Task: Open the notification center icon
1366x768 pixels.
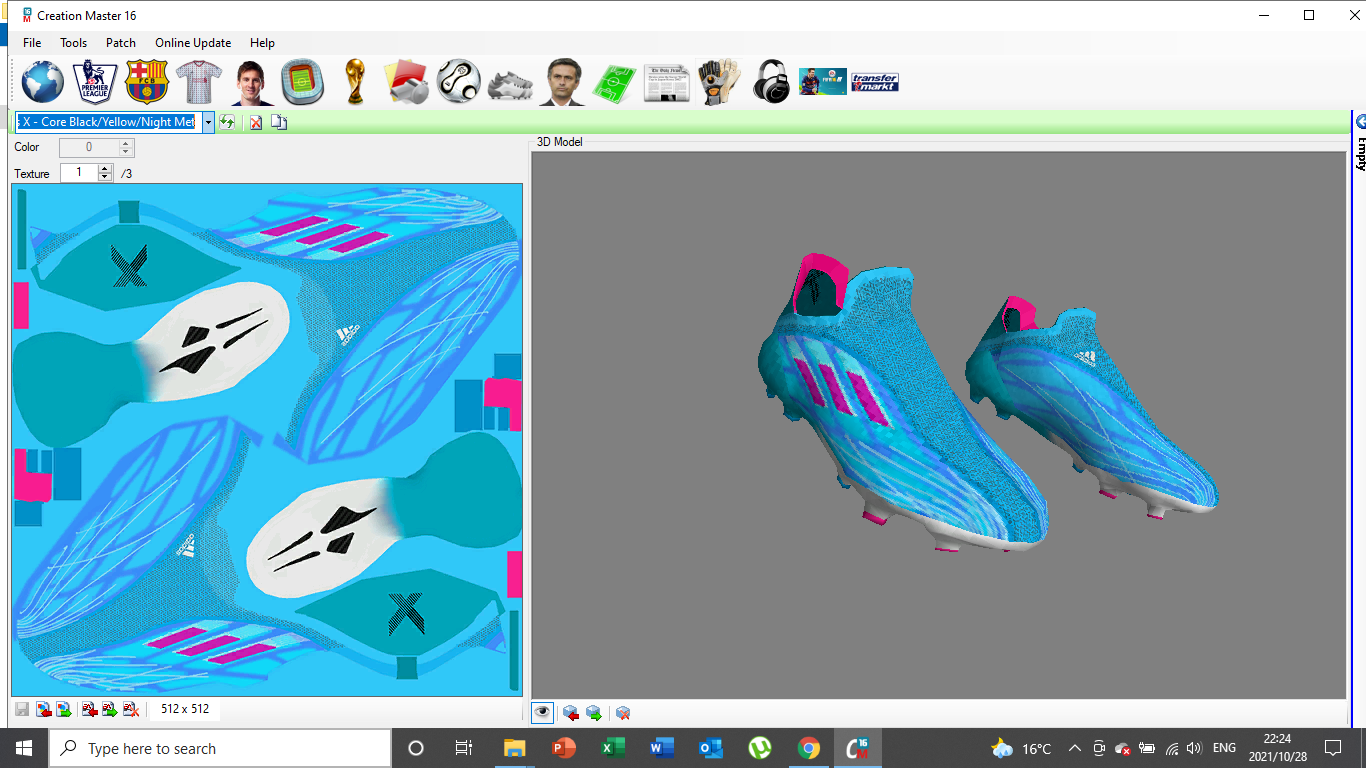Action: tap(1332, 748)
